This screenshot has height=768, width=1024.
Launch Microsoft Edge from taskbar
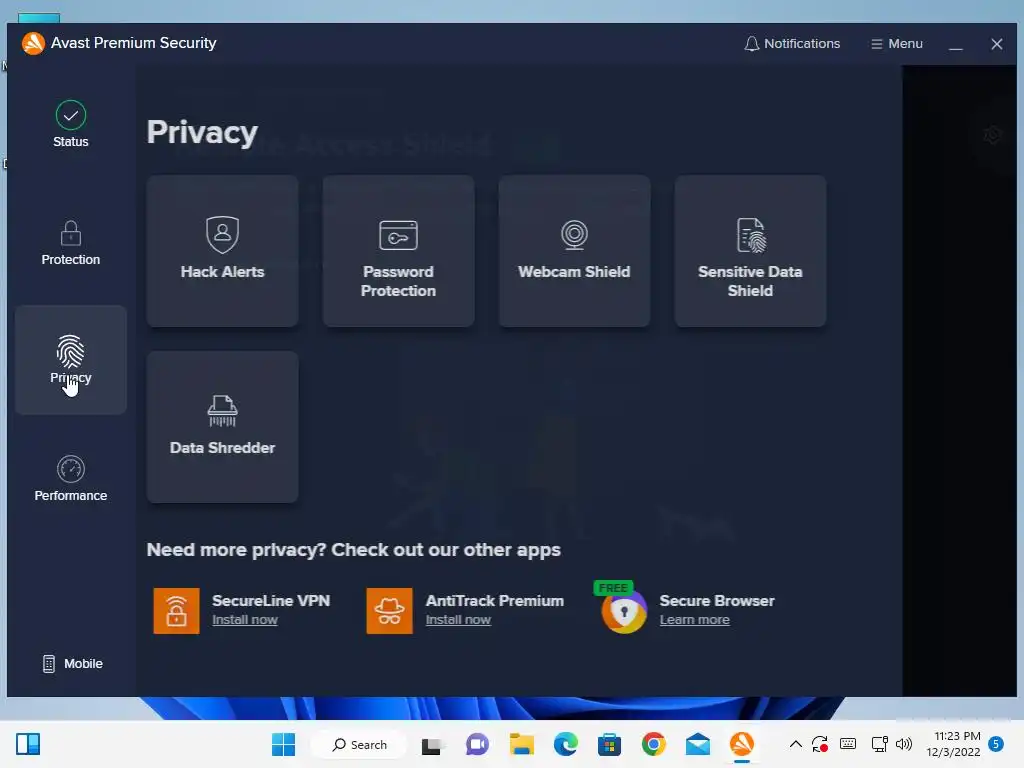pos(566,744)
